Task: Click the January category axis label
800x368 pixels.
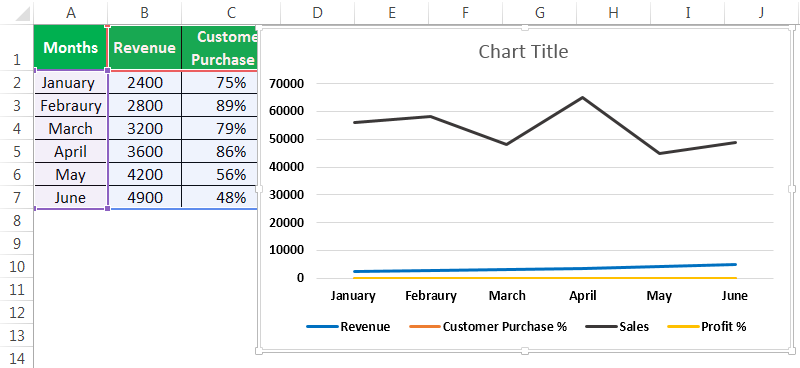Action: point(353,296)
